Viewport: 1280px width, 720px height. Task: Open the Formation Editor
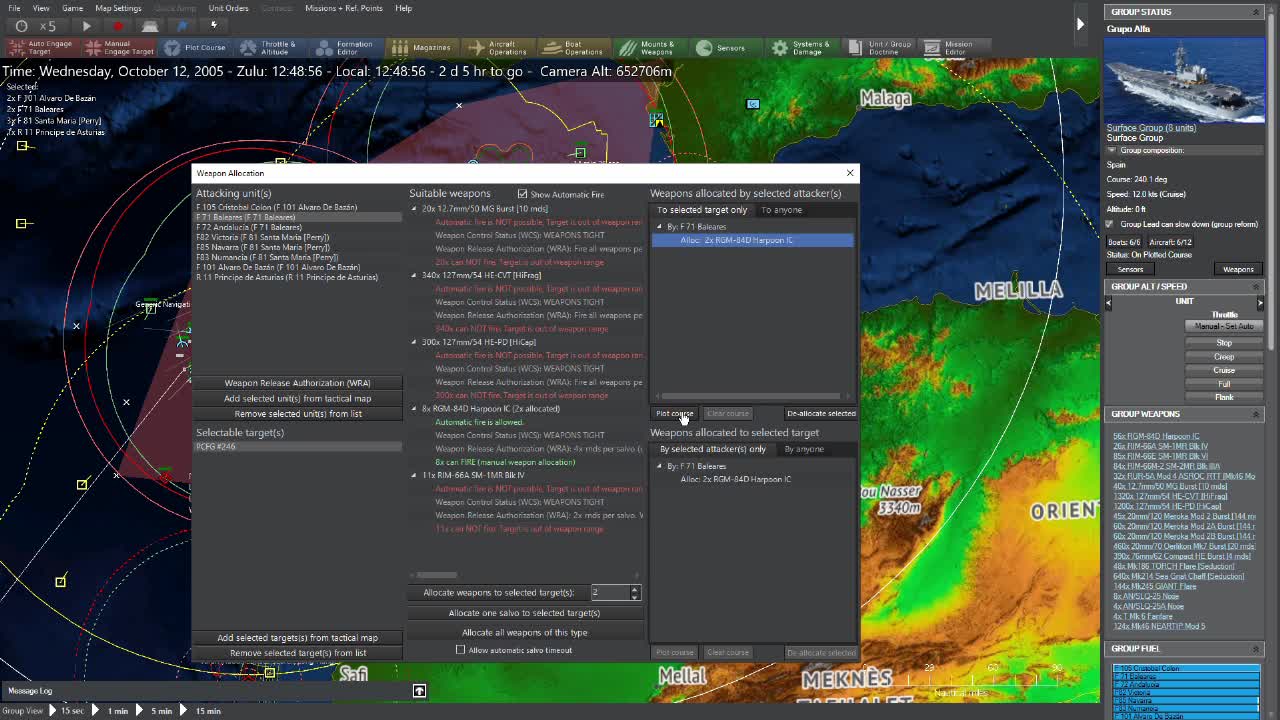click(x=344, y=47)
